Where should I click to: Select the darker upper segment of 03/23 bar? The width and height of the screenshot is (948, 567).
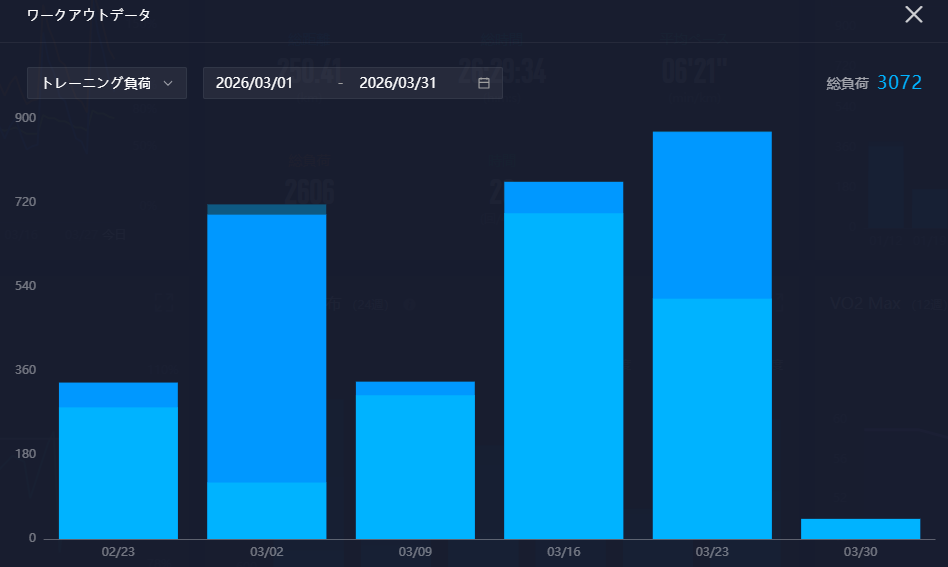(x=712, y=215)
